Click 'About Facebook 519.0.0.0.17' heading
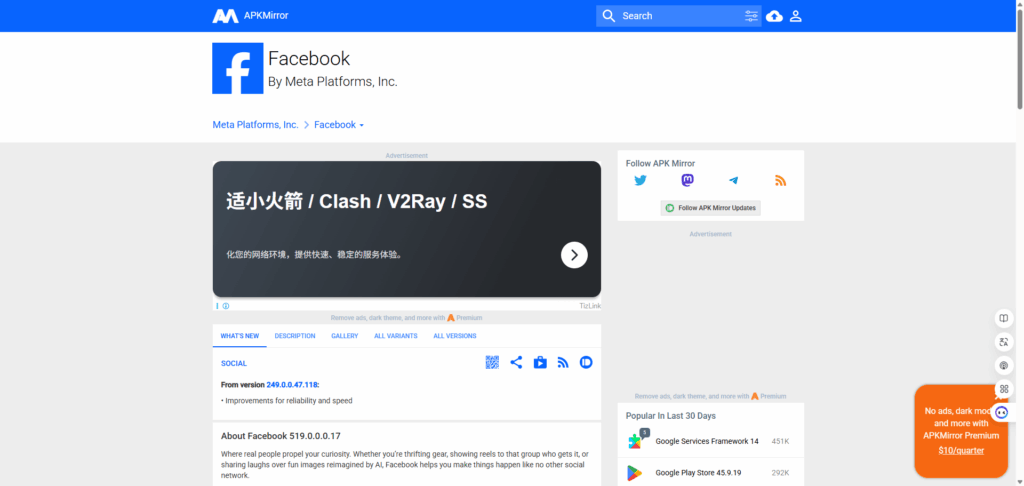Screen dimensions: 1024x486 (x=281, y=436)
